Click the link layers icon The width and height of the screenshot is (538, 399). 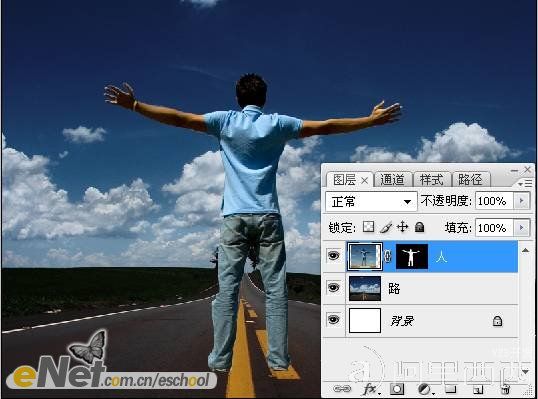point(342,389)
